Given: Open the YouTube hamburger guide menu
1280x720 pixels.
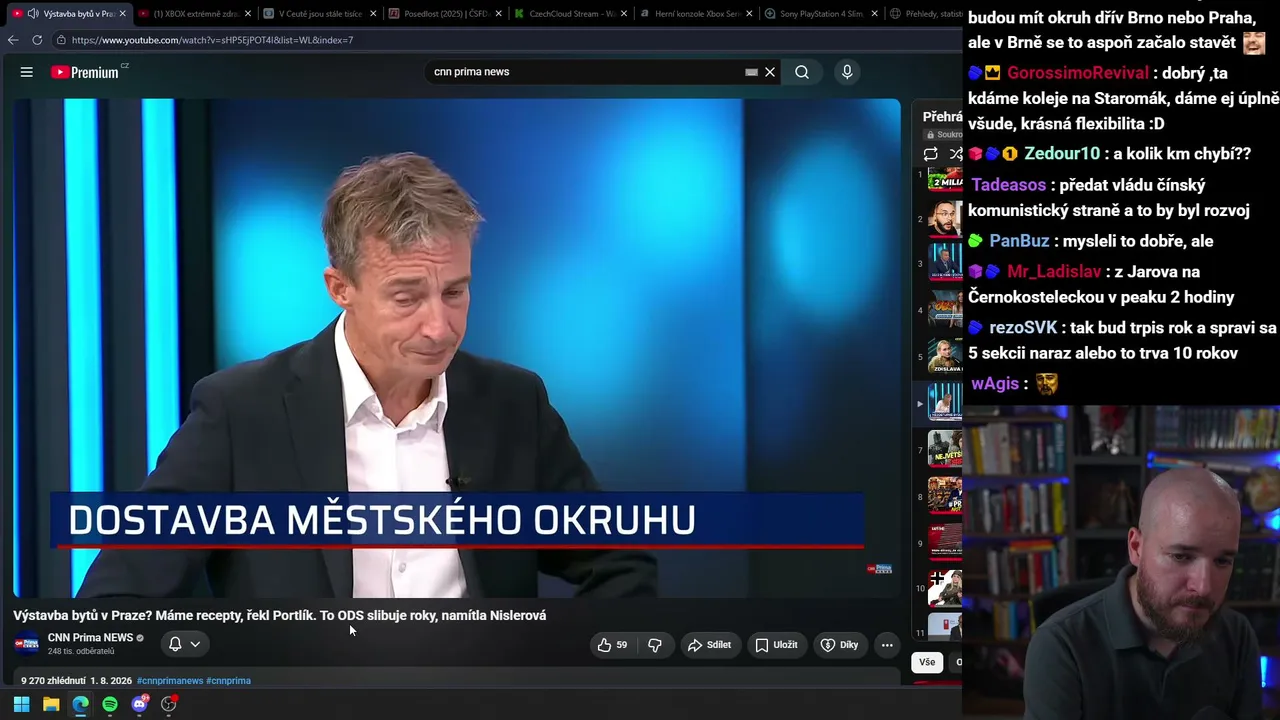Looking at the screenshot, I should pyautogui.click(x=27, y=72).
